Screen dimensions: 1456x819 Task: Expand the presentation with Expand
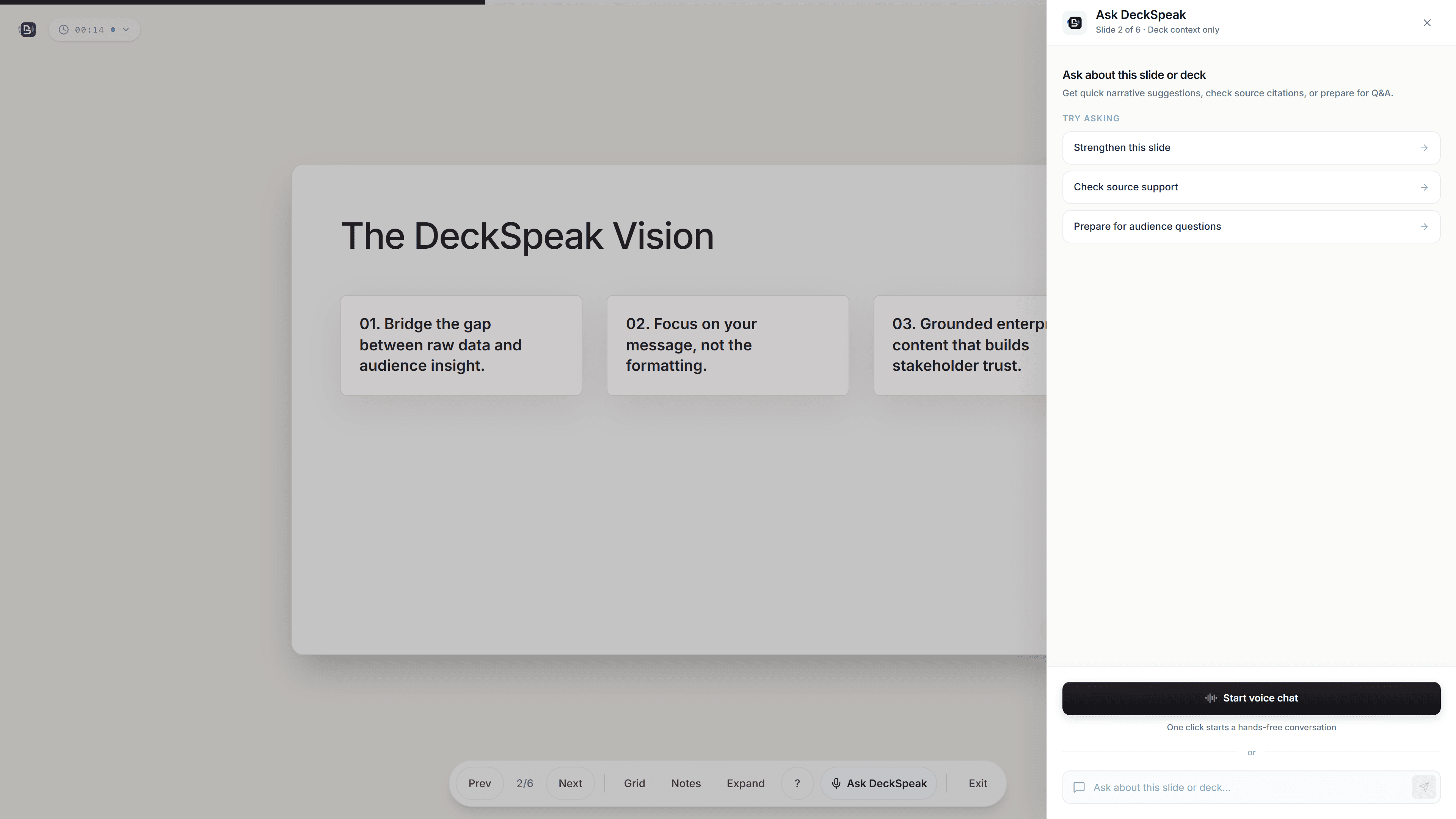(x=745, y=783)
